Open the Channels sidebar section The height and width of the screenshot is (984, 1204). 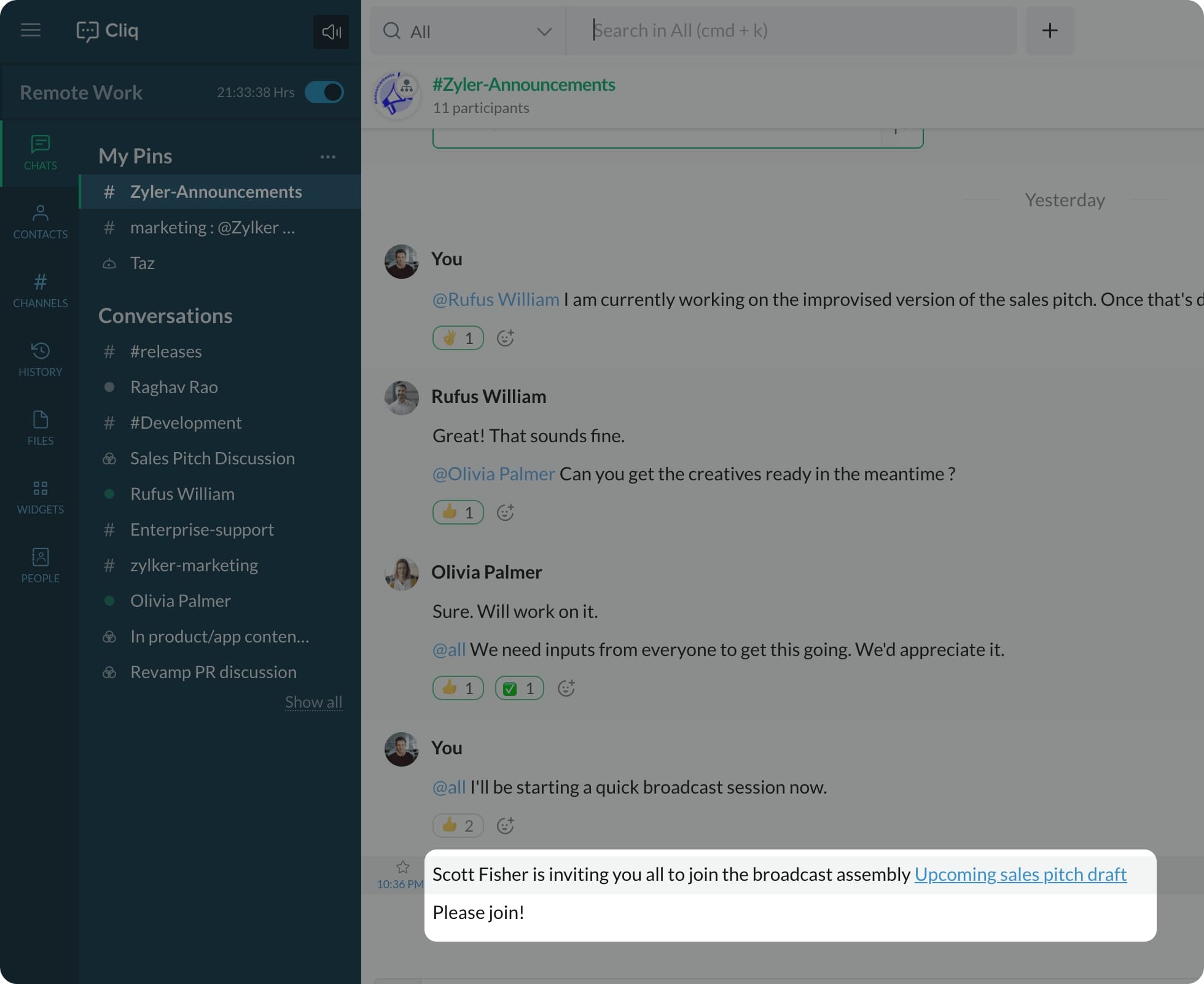[x=40, y=291]
